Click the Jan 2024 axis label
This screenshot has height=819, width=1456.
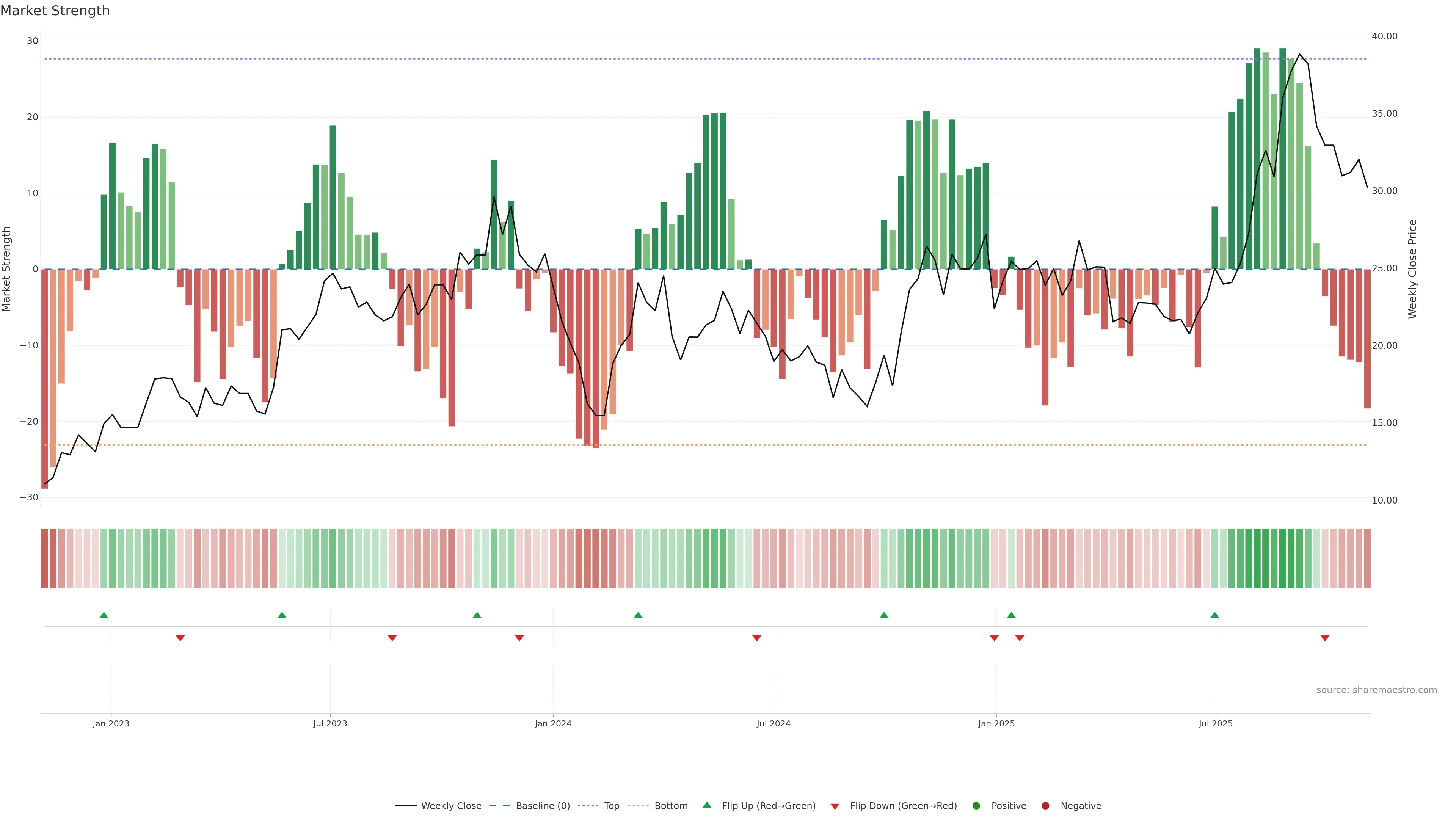point(553,723)
